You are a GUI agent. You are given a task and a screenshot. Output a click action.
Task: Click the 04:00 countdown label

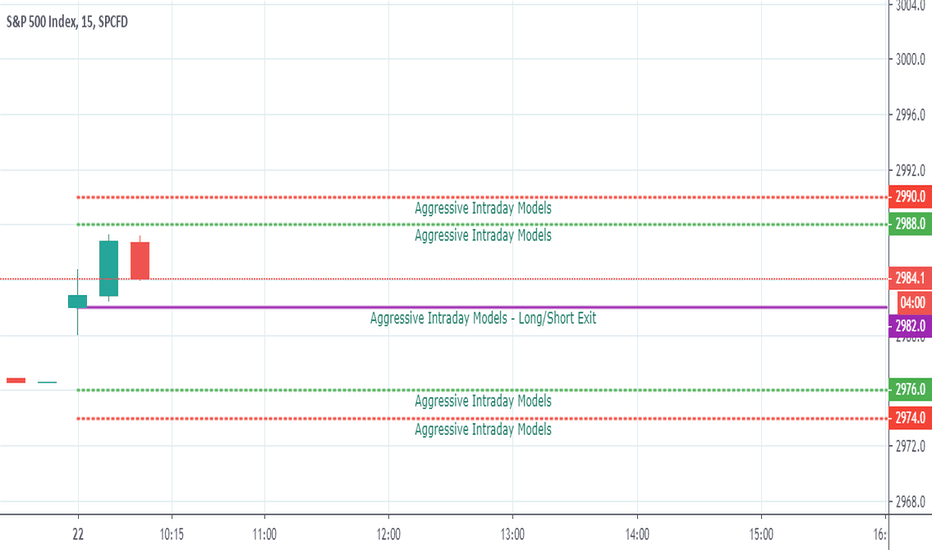point(912,303)
